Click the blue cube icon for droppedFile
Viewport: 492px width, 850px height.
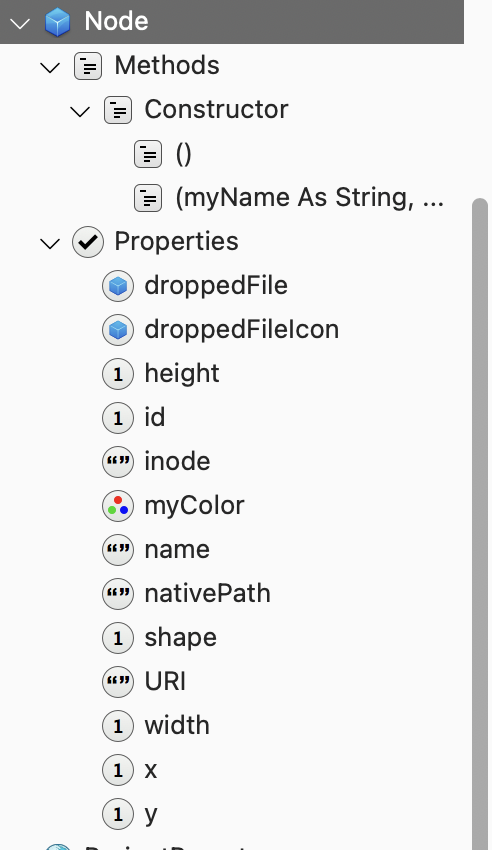coord(118,286)
